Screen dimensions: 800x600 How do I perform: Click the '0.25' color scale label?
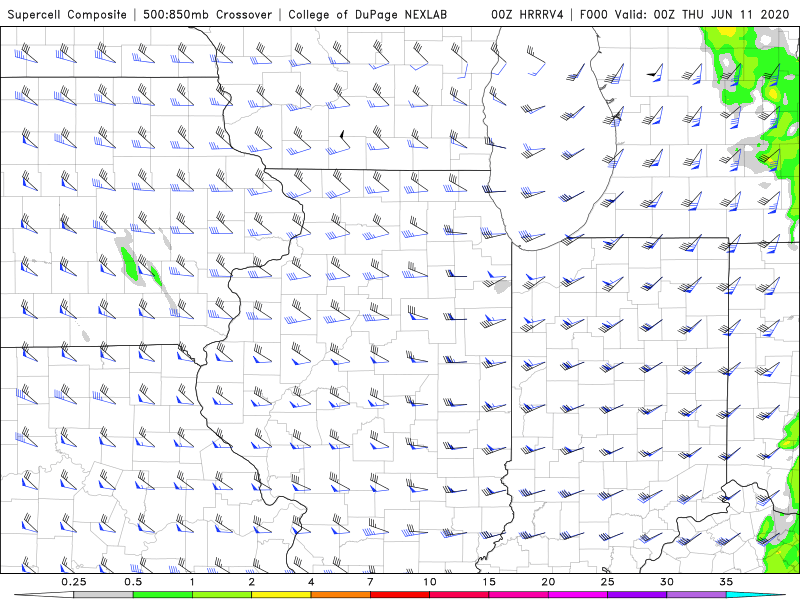coord(73,582)
